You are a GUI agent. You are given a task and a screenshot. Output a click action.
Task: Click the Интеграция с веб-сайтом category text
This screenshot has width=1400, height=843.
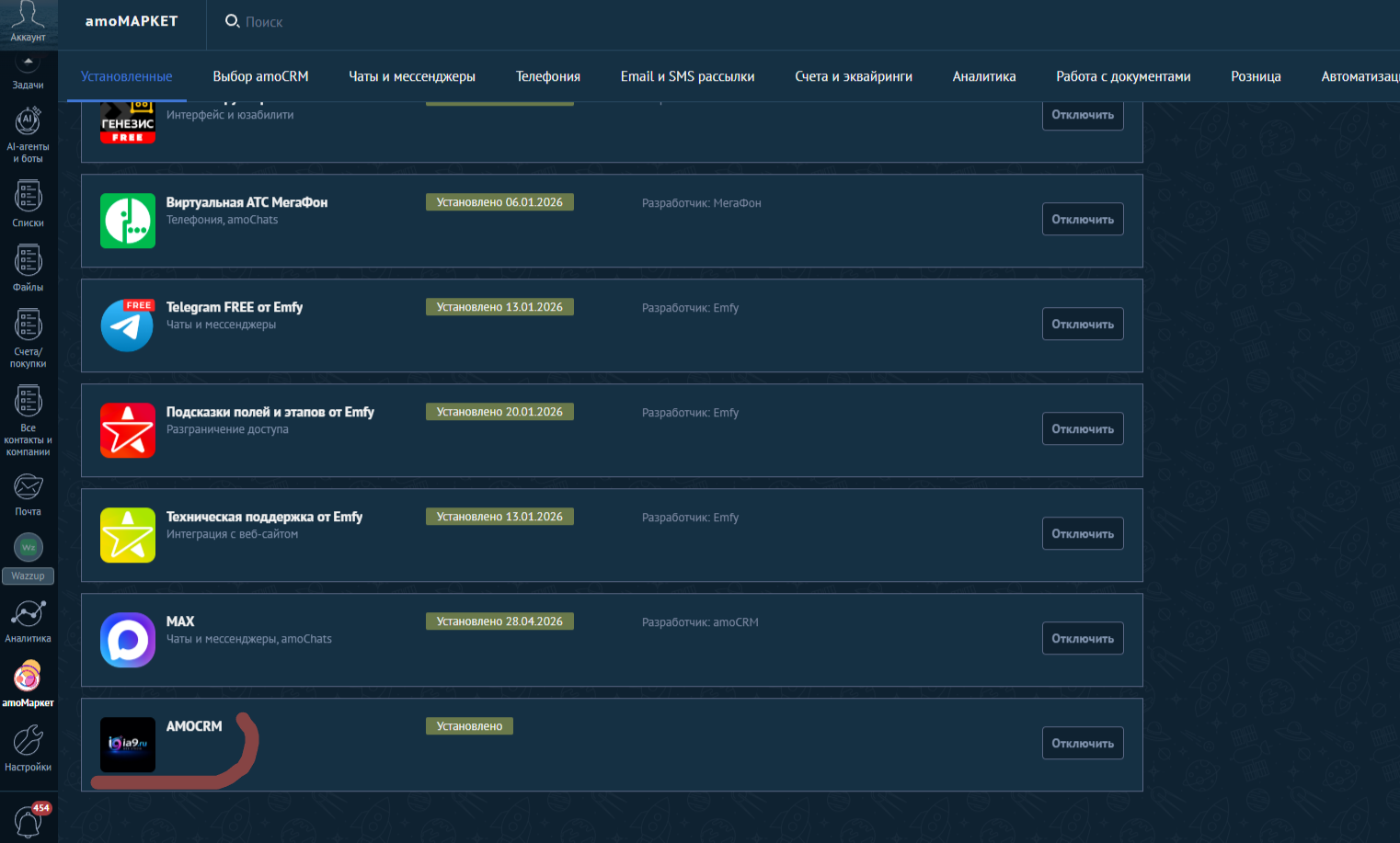point(232,534)
